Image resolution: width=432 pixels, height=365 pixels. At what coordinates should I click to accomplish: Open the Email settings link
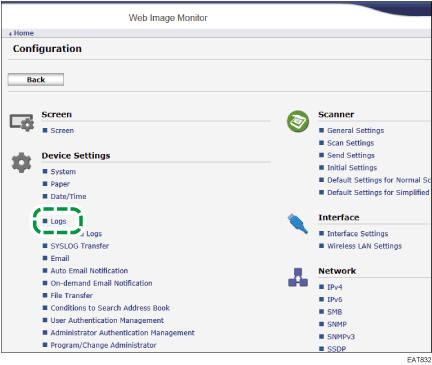point(60,258)
